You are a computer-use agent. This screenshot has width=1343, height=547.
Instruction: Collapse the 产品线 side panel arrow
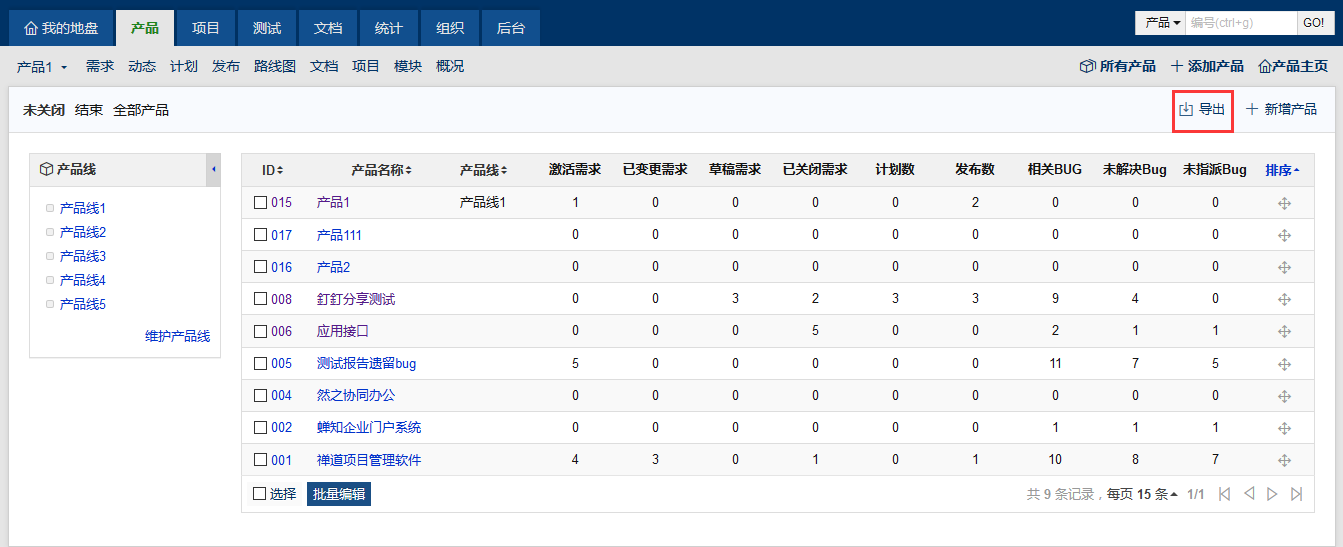[213, 170]
